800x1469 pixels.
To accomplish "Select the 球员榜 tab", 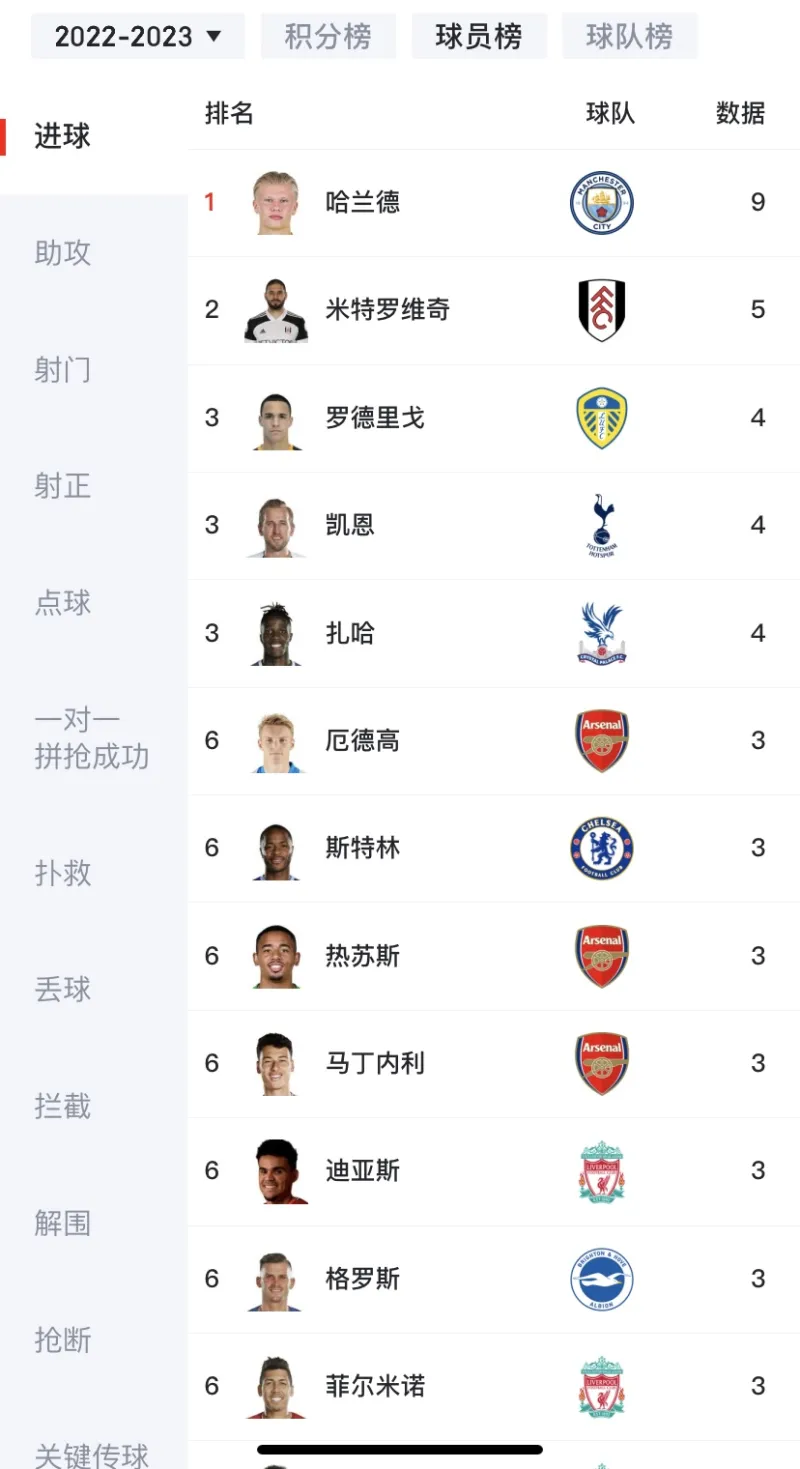I will [479, 37].
